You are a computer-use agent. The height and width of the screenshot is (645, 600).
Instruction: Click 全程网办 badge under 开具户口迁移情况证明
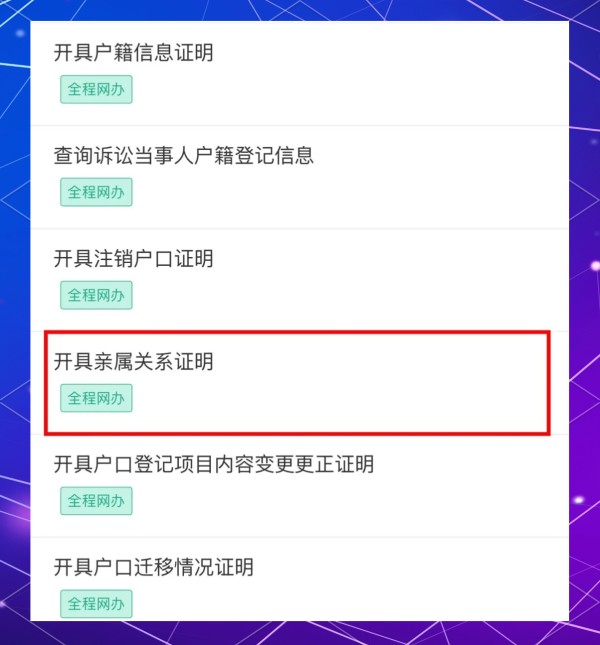96,603
